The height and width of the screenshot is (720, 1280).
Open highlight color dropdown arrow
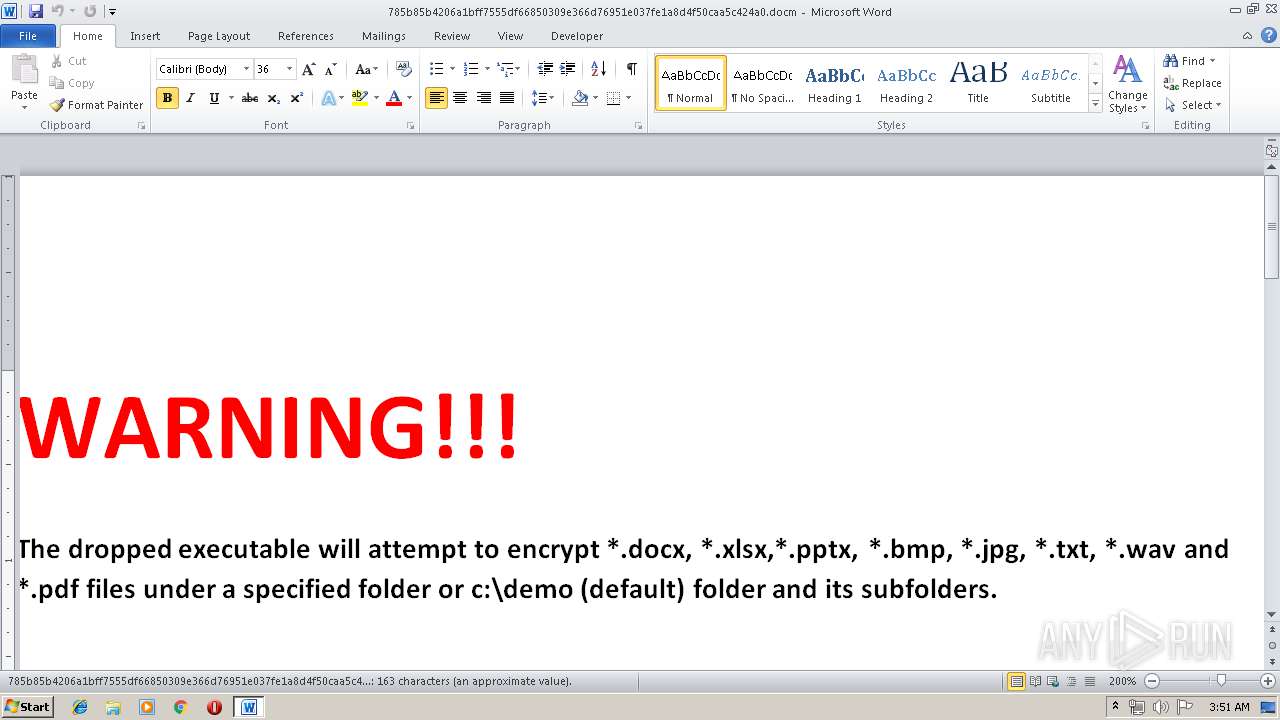376,98
